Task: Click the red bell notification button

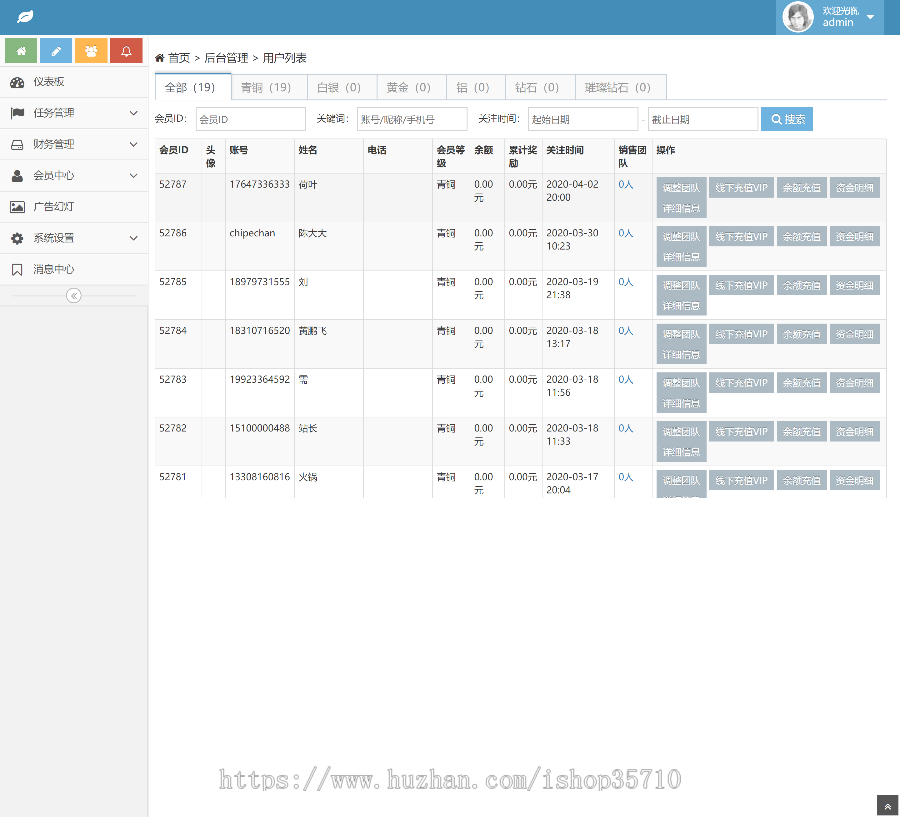Action: (126, 51)
